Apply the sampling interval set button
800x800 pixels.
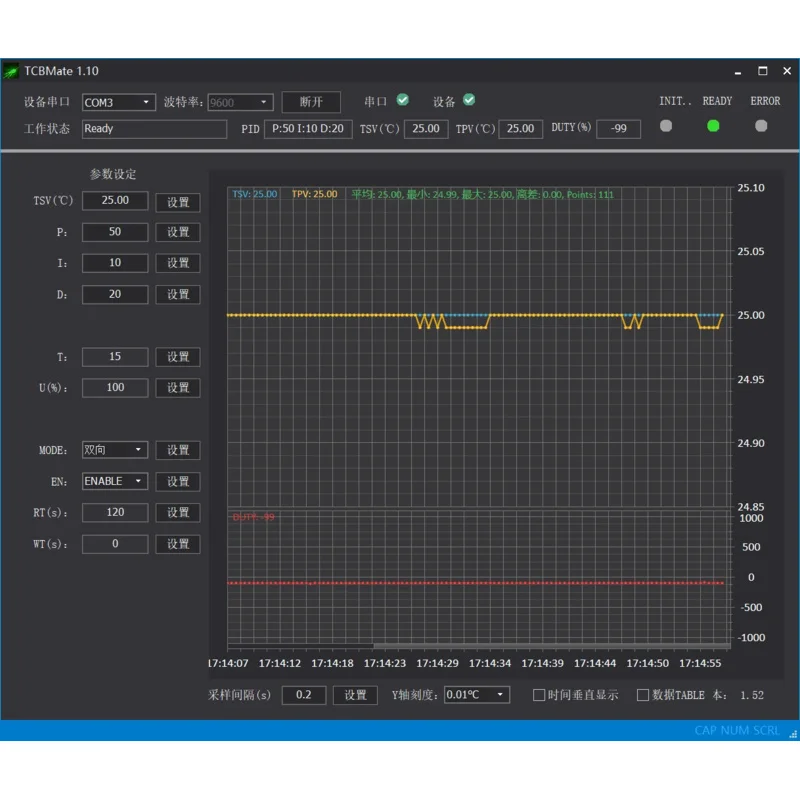355,695
